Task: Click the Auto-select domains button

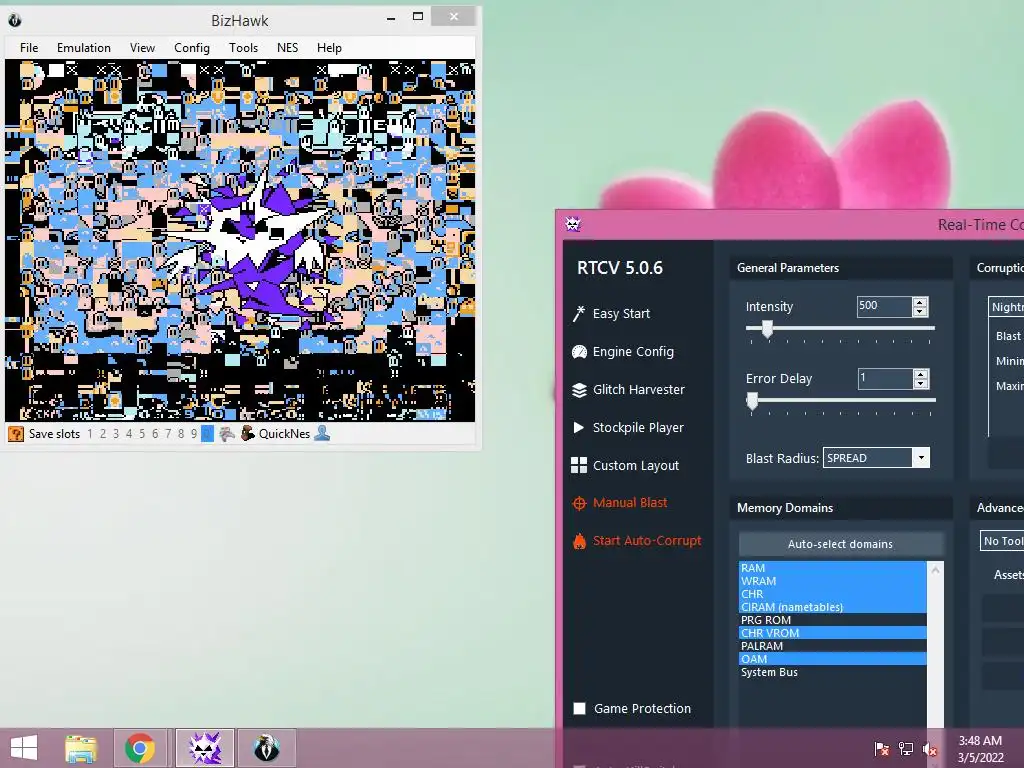Action: click(840, 544)
